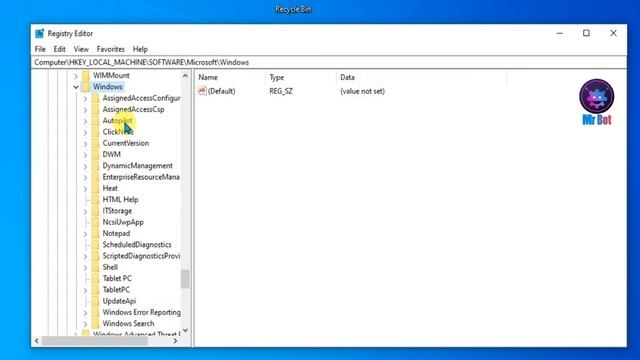Open the View menu

[81, 49]
